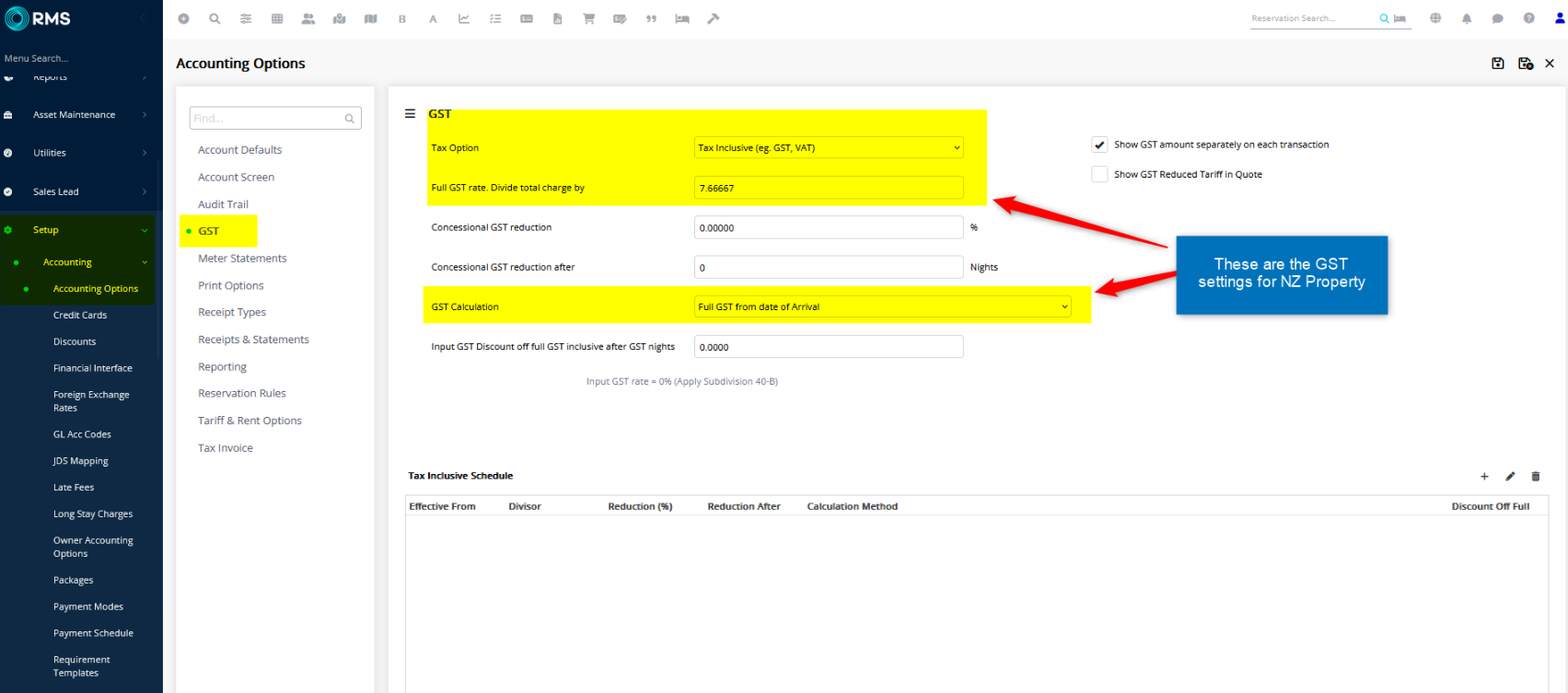Click the quotation marks icon in toolbar
Screen dimensions: 1568x693
651,18
